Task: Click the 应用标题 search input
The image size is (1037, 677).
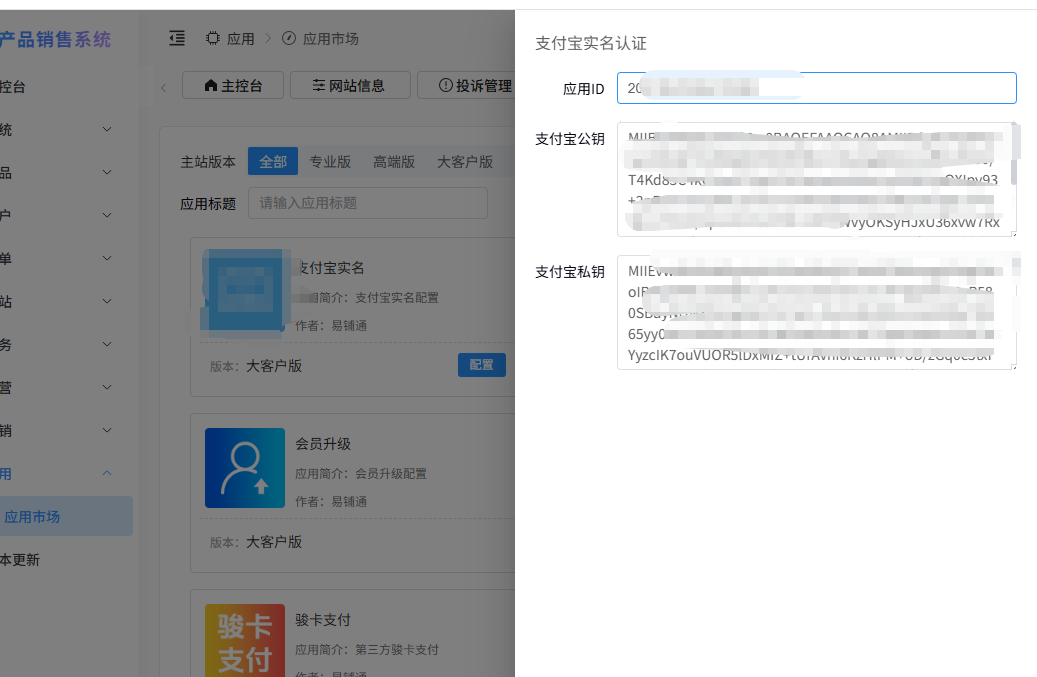Action: pyautogui.click(x=367, y=203)
